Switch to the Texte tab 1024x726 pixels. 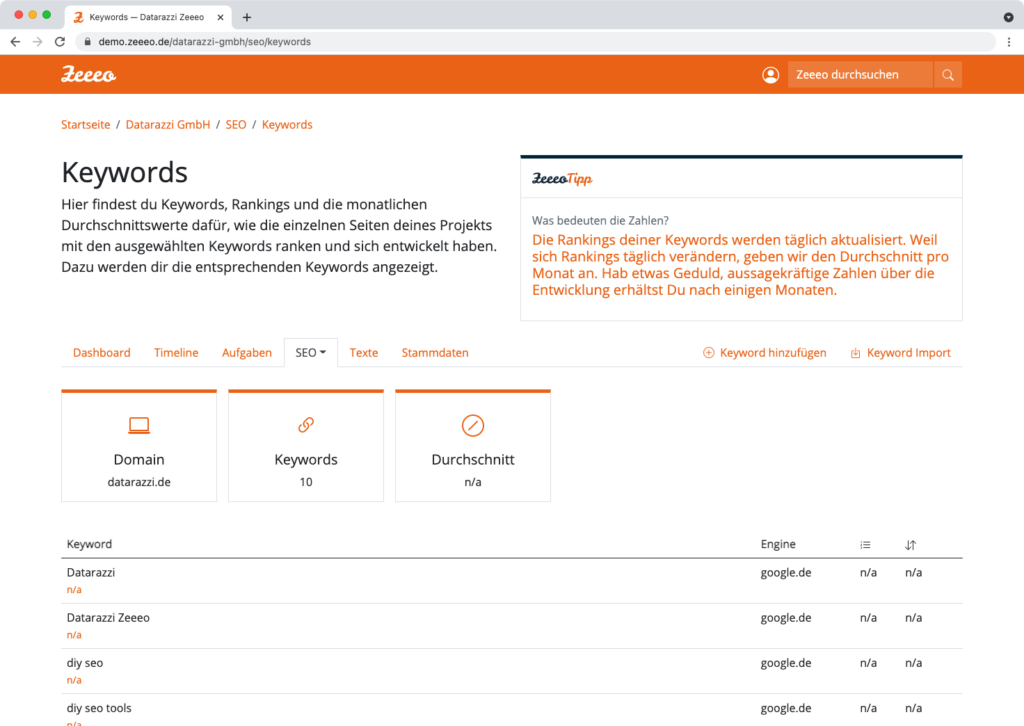pyautogui.click(x=364, y=353)
